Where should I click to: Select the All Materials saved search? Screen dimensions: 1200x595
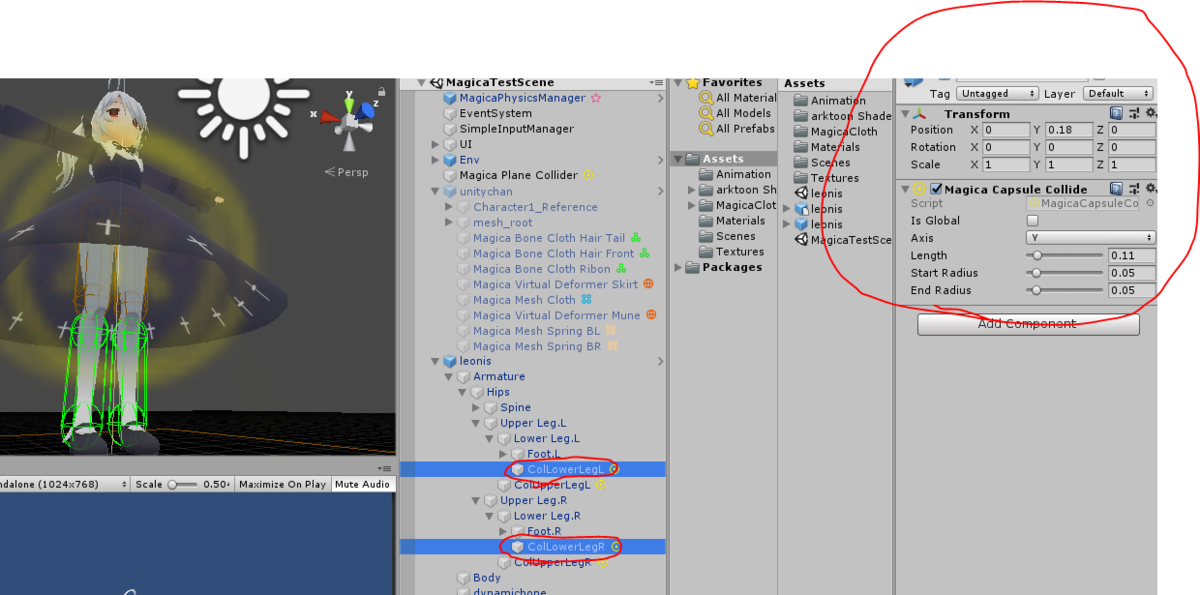738,98
